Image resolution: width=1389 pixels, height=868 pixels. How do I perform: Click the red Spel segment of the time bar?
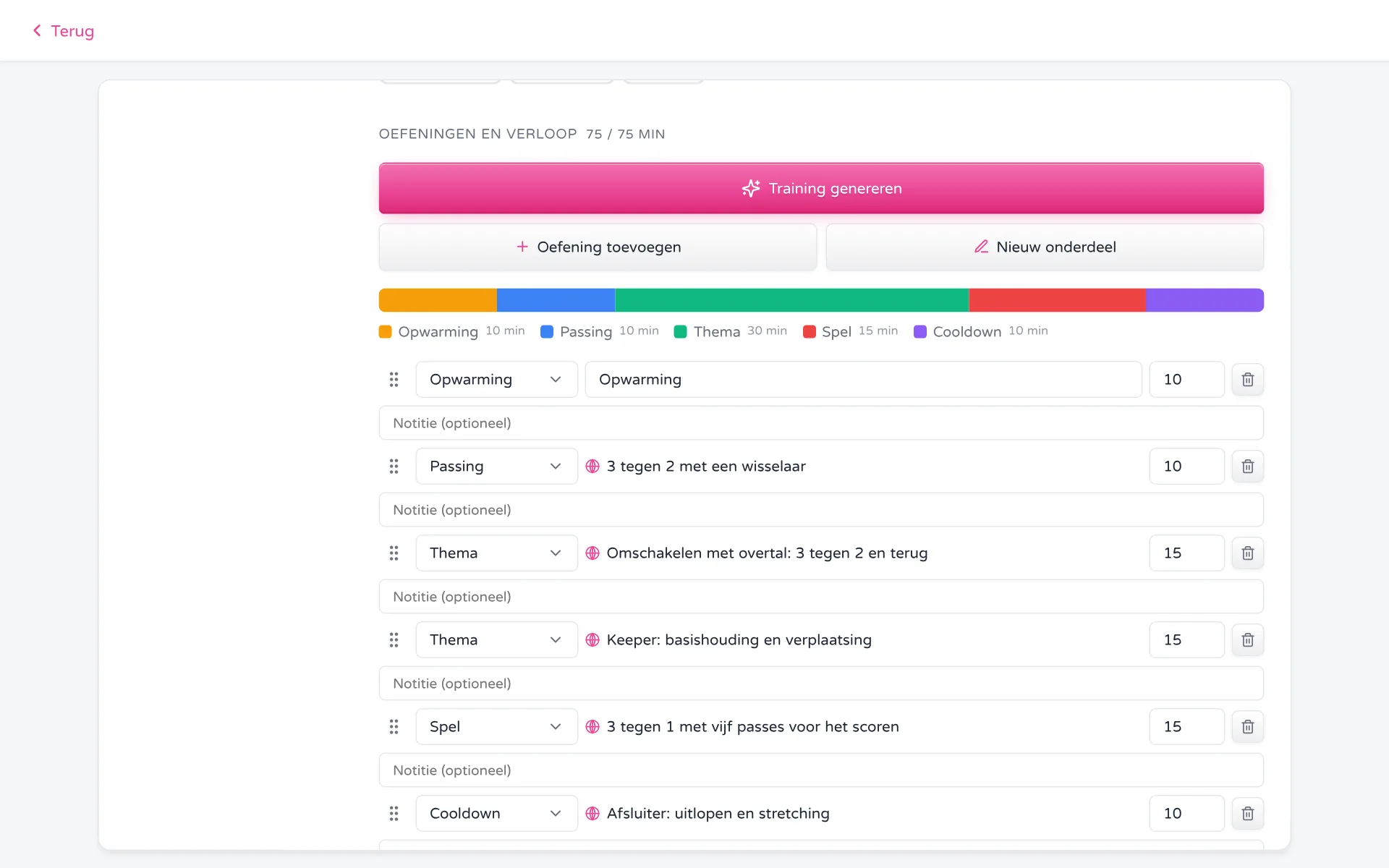point(1057,300)
